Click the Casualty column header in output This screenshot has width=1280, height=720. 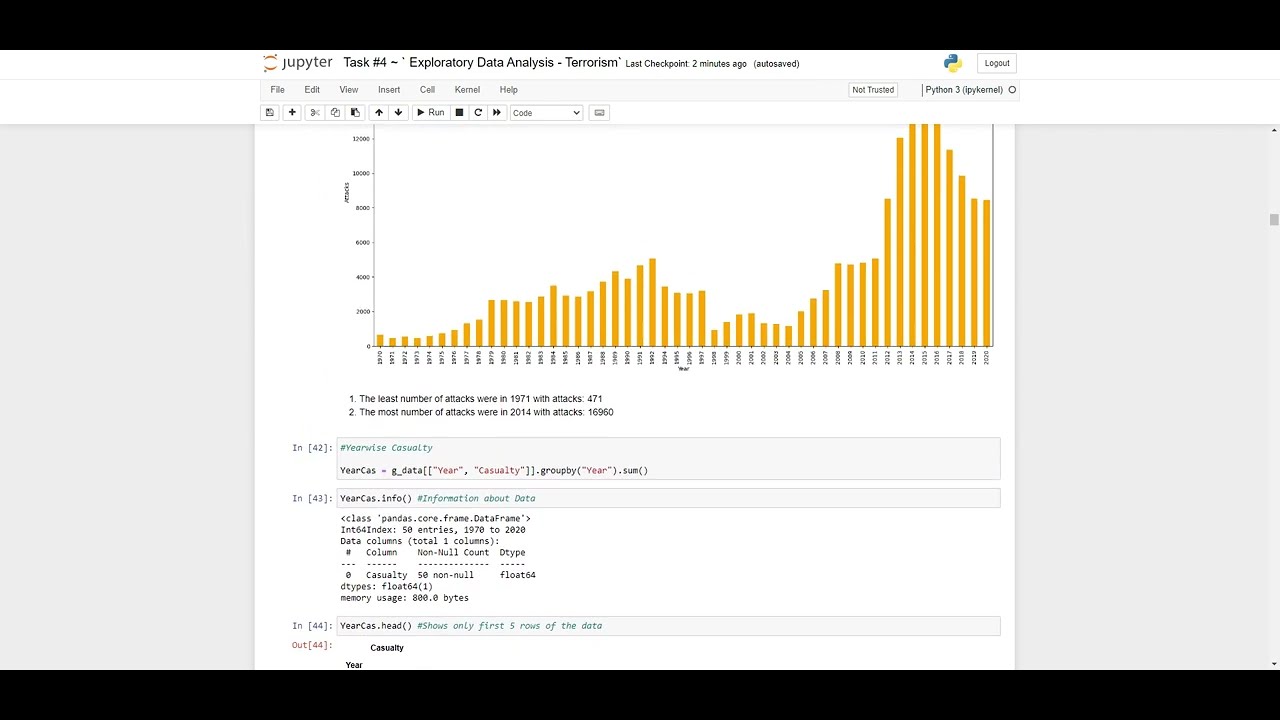pyautogui.click(x=387, y=648)
